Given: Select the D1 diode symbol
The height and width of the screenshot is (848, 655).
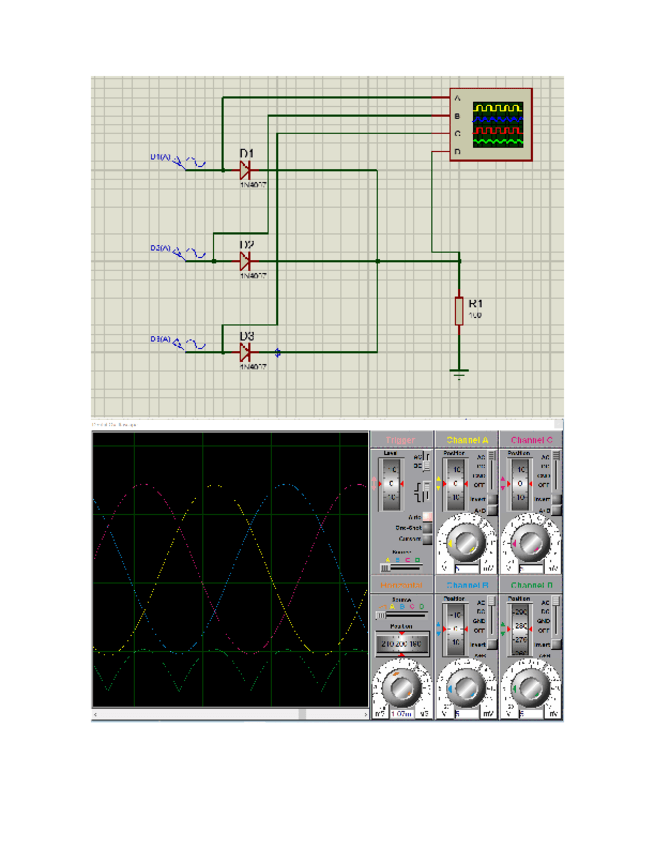Looking at the screenshot, I should click(245, 170).
